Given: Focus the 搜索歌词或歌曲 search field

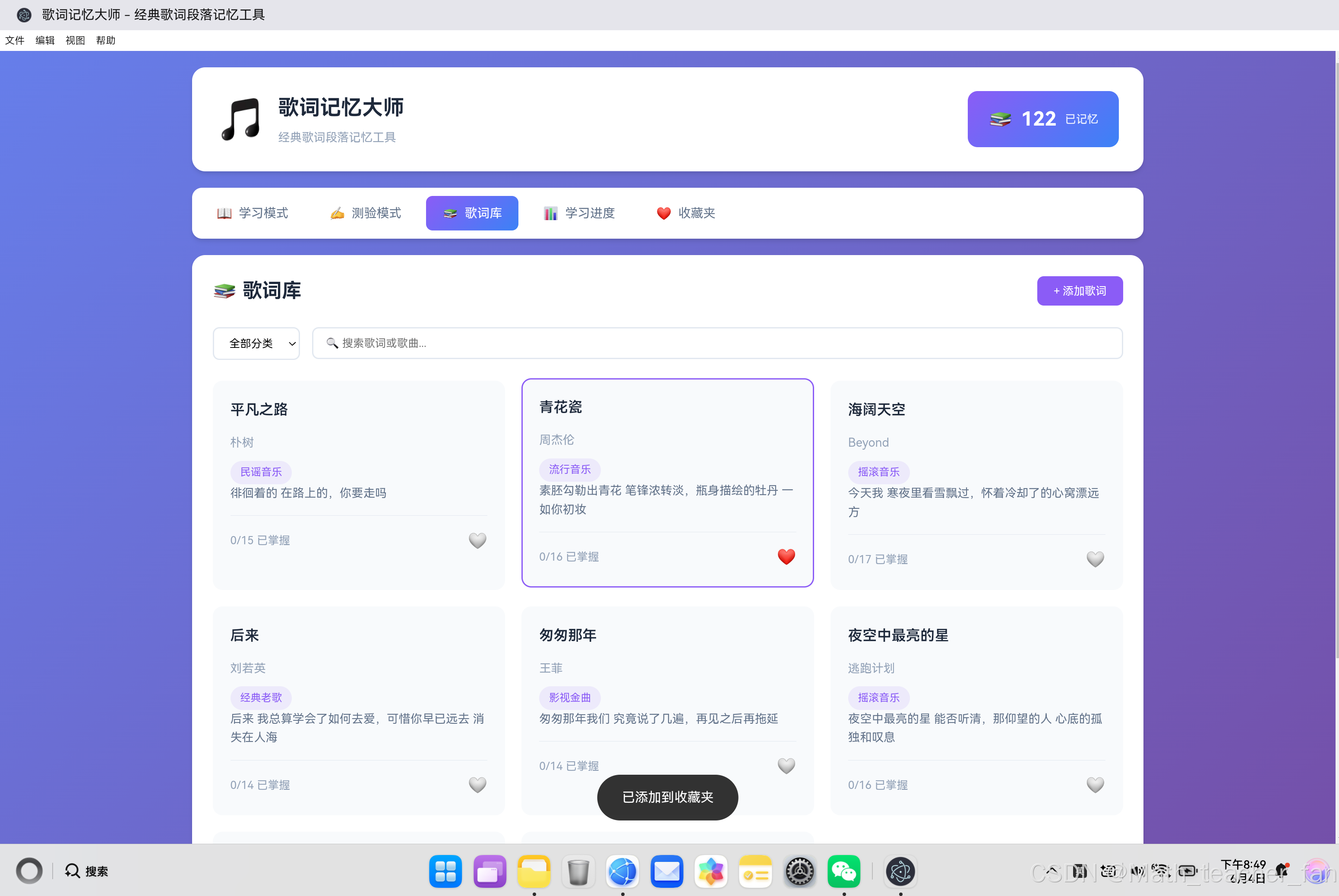Looking at the screenshot, I should [717, 344].
